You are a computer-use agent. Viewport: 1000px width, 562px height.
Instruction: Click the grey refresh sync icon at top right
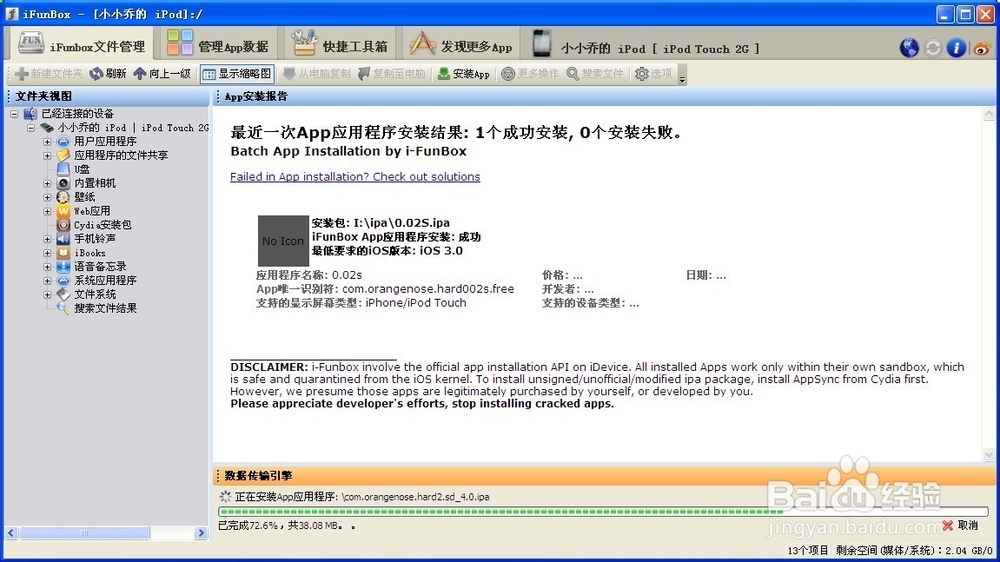[x=933, y=48]
